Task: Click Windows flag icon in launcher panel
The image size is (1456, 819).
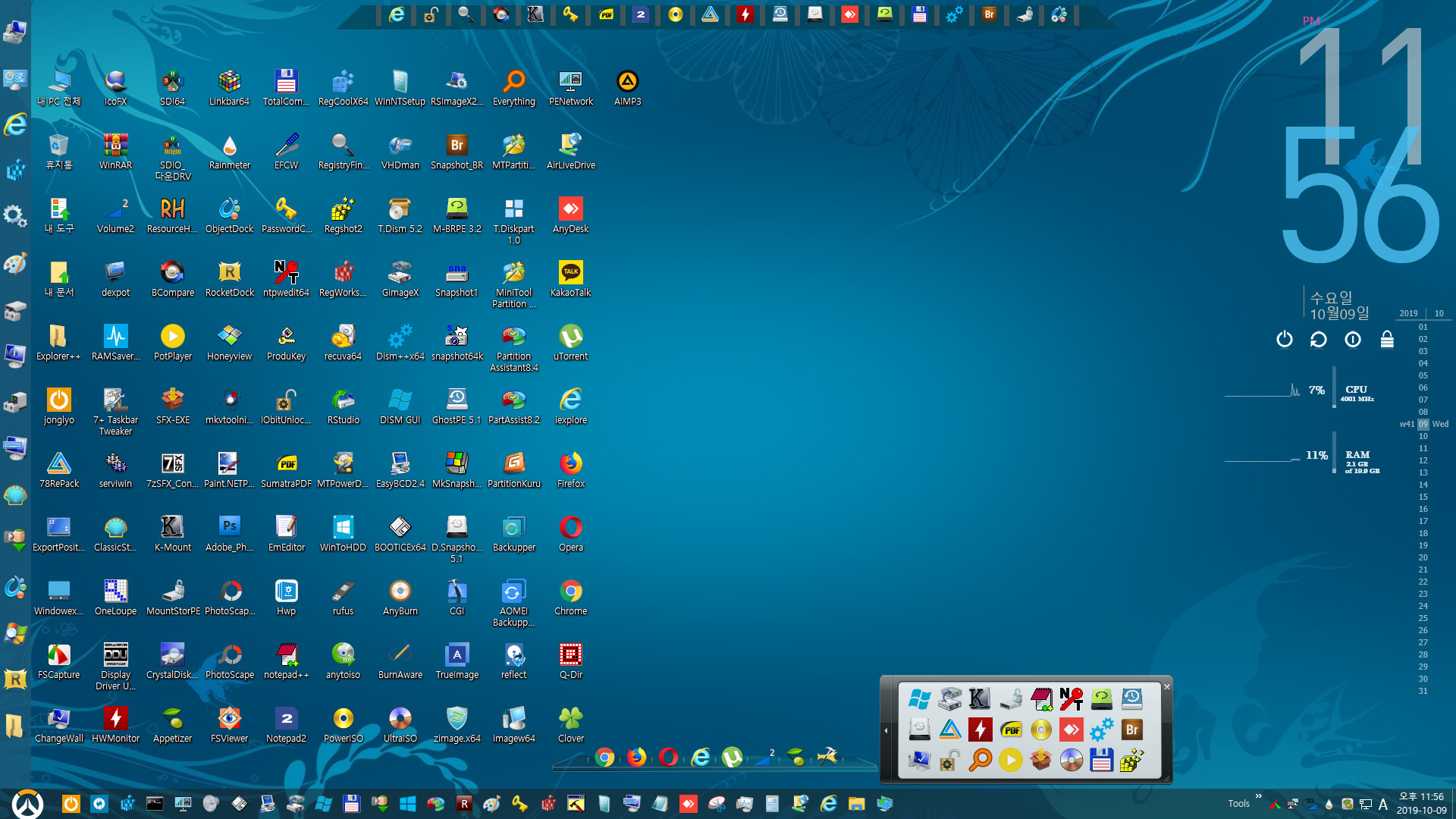Action: pyautogui.click(x=919, y=699)
